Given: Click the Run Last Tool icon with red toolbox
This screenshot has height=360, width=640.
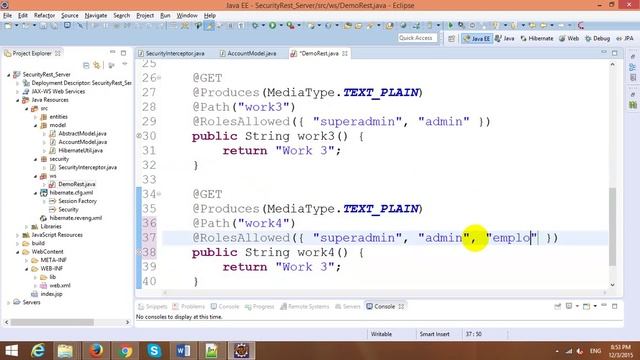Looking at the screenshot, I should (290, 26).
